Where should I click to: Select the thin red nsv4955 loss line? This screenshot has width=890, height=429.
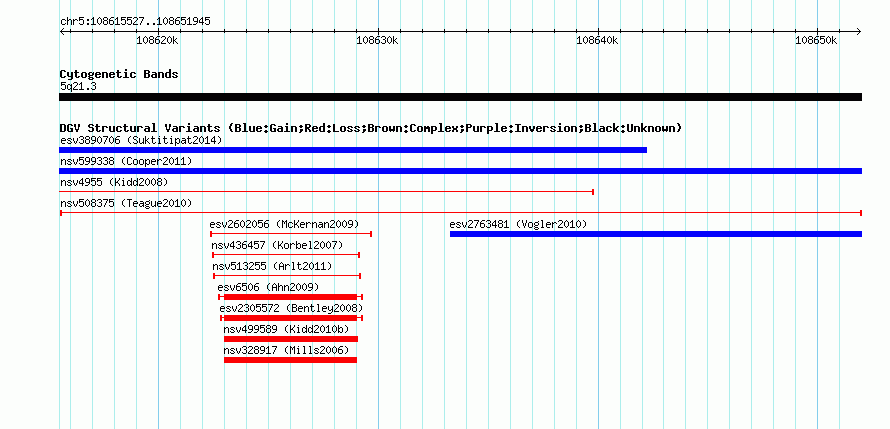[x=326, y=192]
